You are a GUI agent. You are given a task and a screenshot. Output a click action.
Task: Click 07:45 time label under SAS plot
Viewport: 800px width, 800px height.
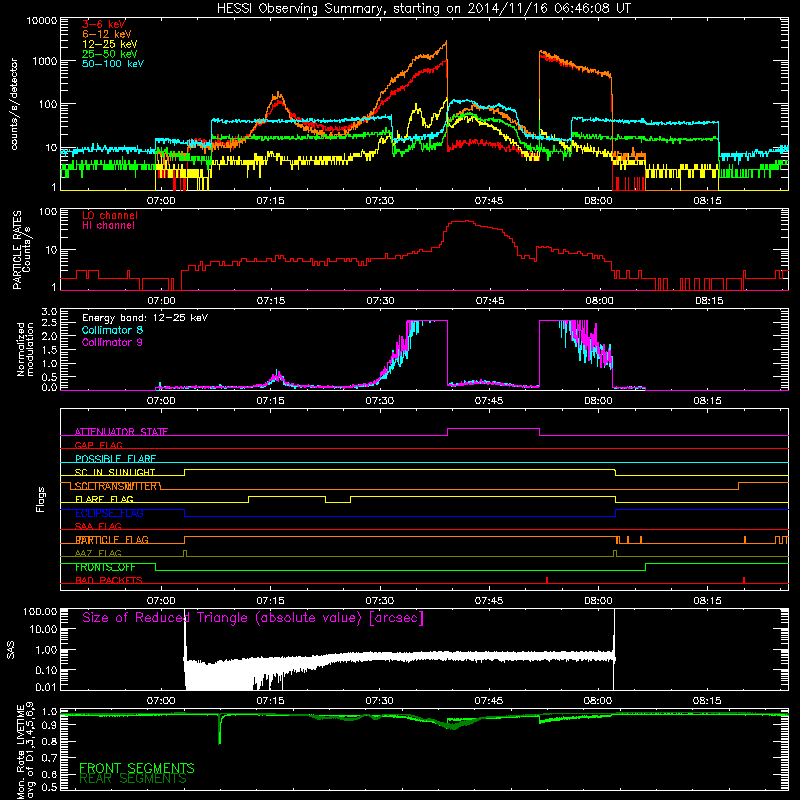click(489, 701)
